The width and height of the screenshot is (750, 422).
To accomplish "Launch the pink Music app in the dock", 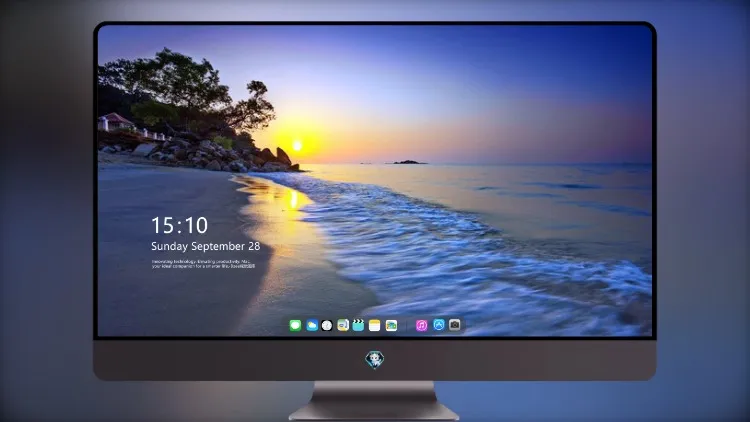I will coord(421,325).
